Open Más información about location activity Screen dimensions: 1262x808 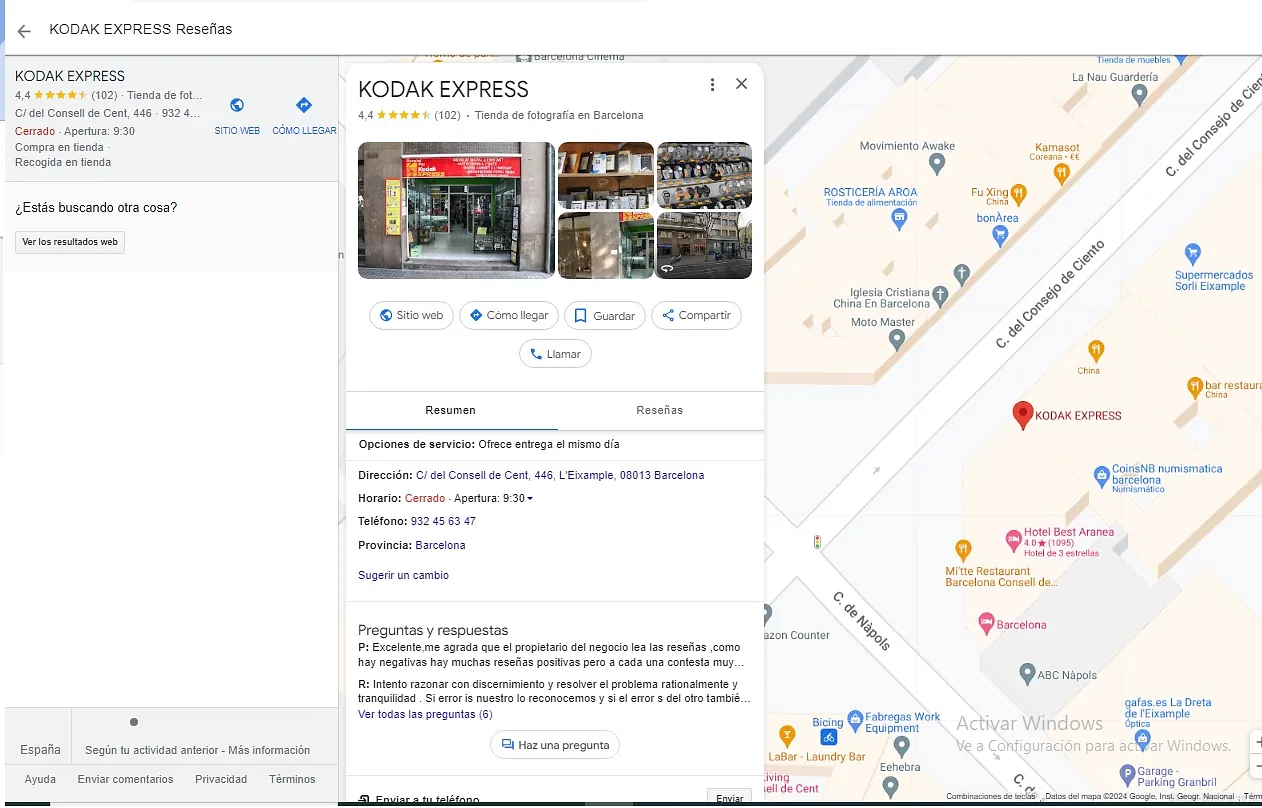coord(269,750)
